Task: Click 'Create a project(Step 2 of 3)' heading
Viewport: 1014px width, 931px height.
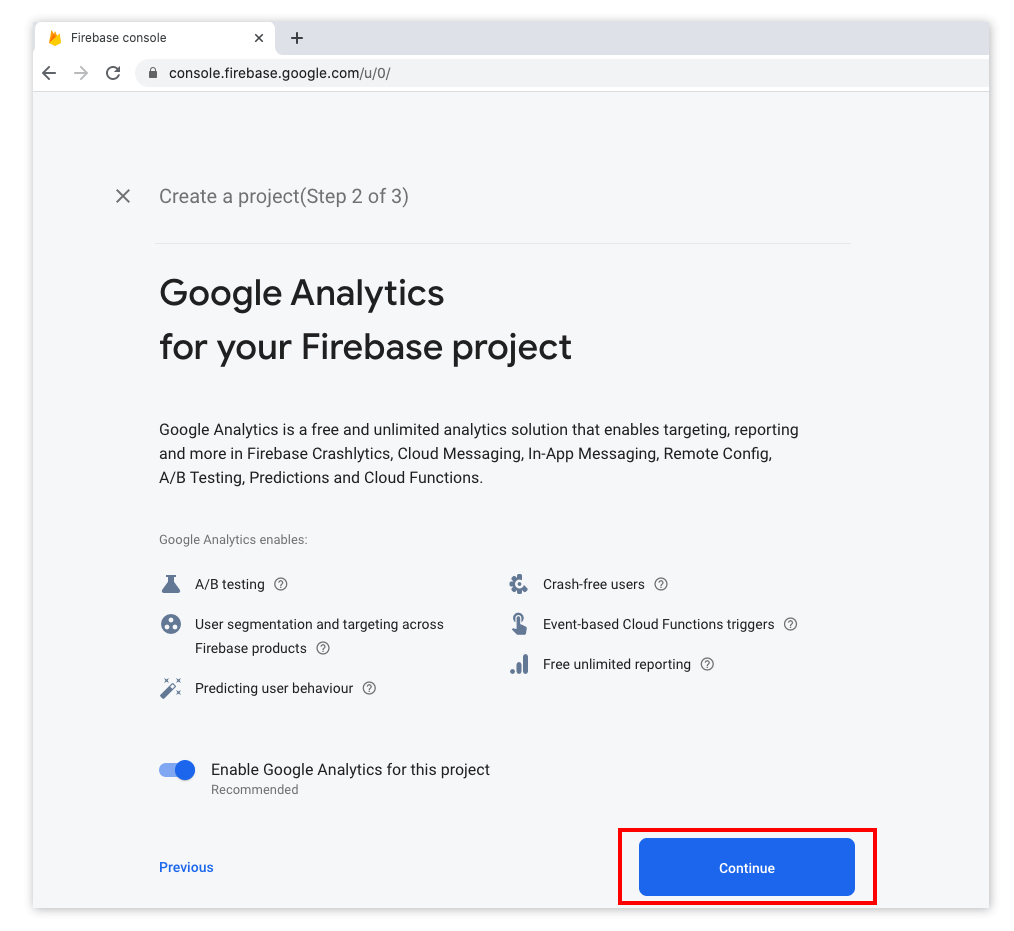Action: coord(284,197)
